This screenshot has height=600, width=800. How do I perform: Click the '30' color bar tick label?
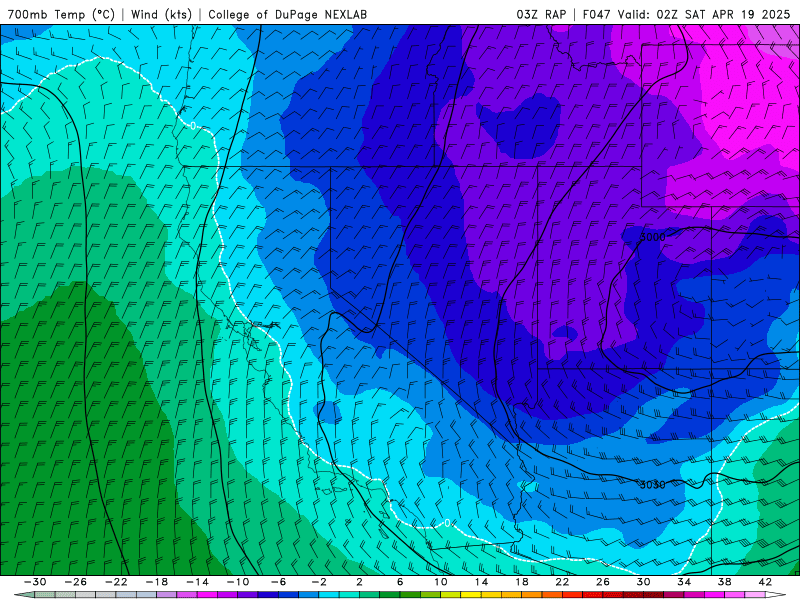click(643, 582)
